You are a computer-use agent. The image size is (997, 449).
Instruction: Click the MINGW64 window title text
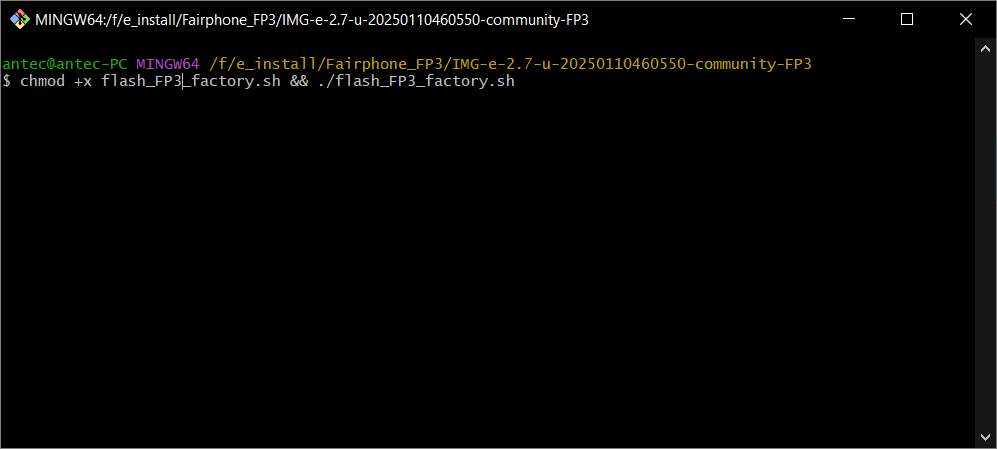pyautogui.click(x=310, y=19)
